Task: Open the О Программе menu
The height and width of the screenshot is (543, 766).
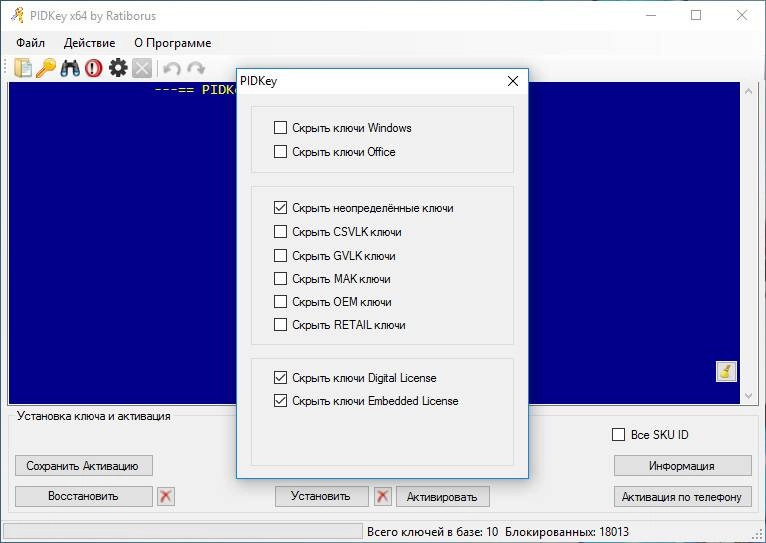Action: tap(172, 43)
